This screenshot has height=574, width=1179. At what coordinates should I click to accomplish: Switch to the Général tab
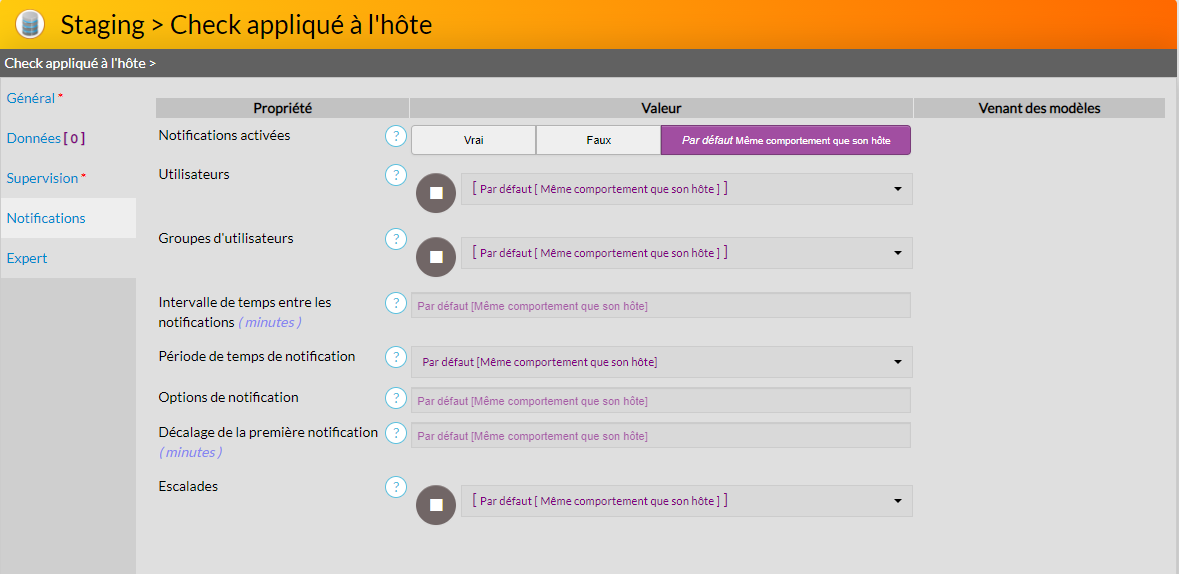pyautogui.click(x=31, y=98)
